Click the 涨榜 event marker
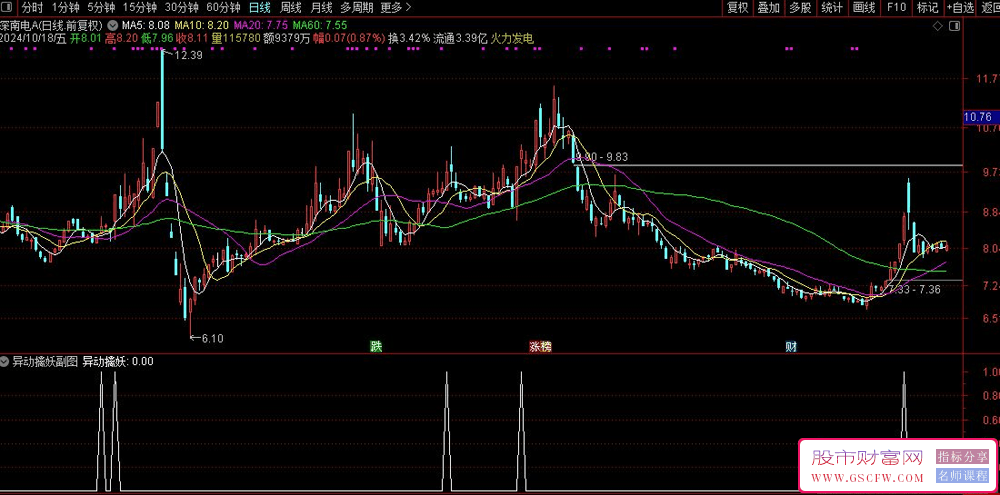 pos(541,347)
